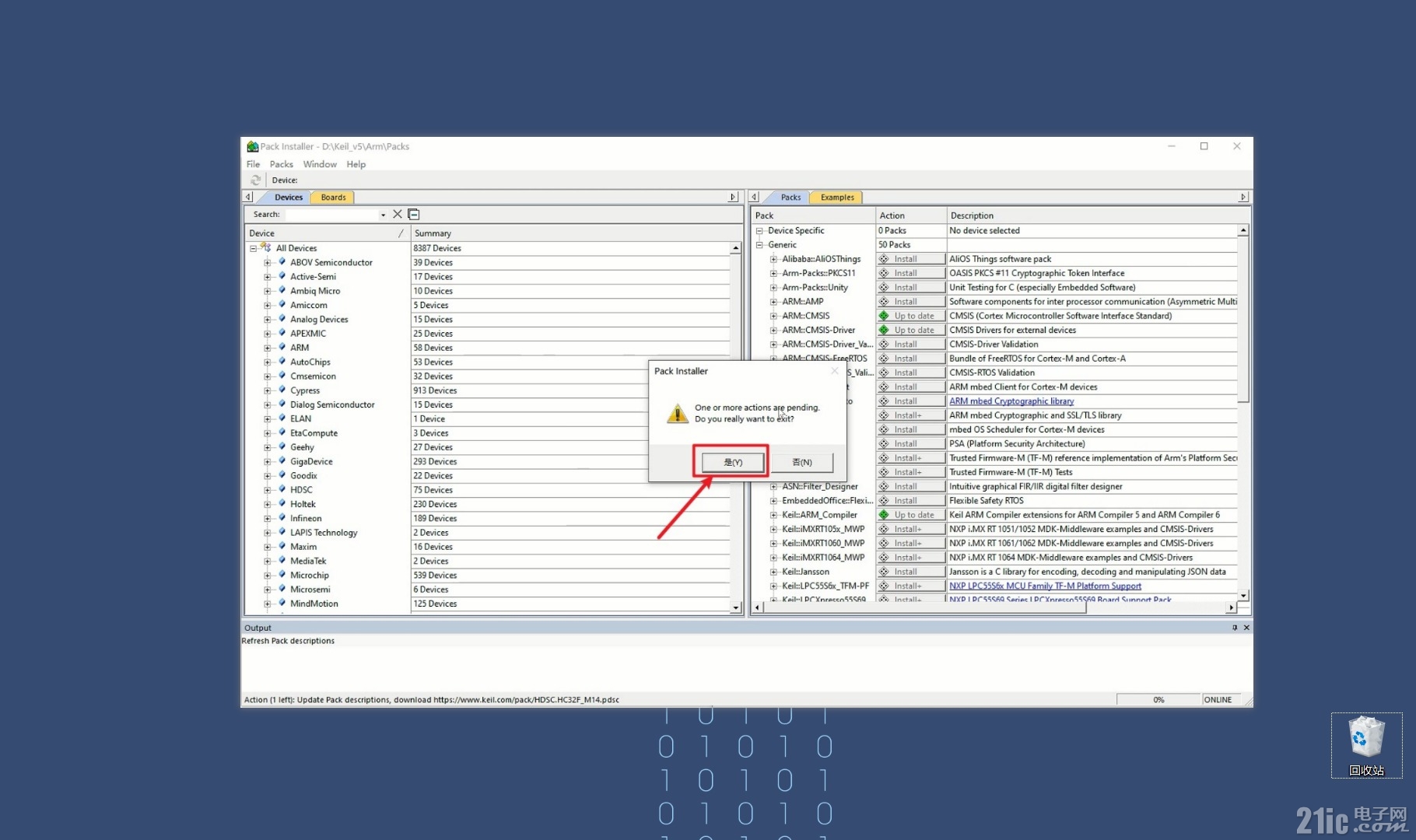1416x840 pixels.
Task: Open the Packs menu
Action: [x=281, y=164]
